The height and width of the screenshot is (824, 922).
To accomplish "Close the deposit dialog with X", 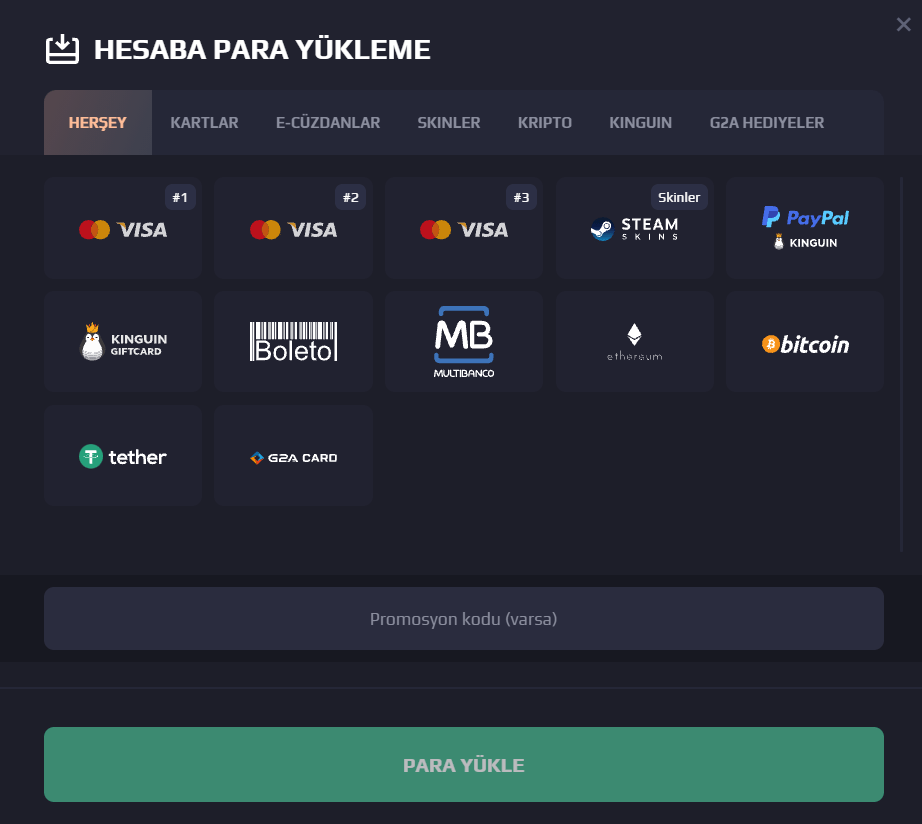I will (x=903, y=24).
